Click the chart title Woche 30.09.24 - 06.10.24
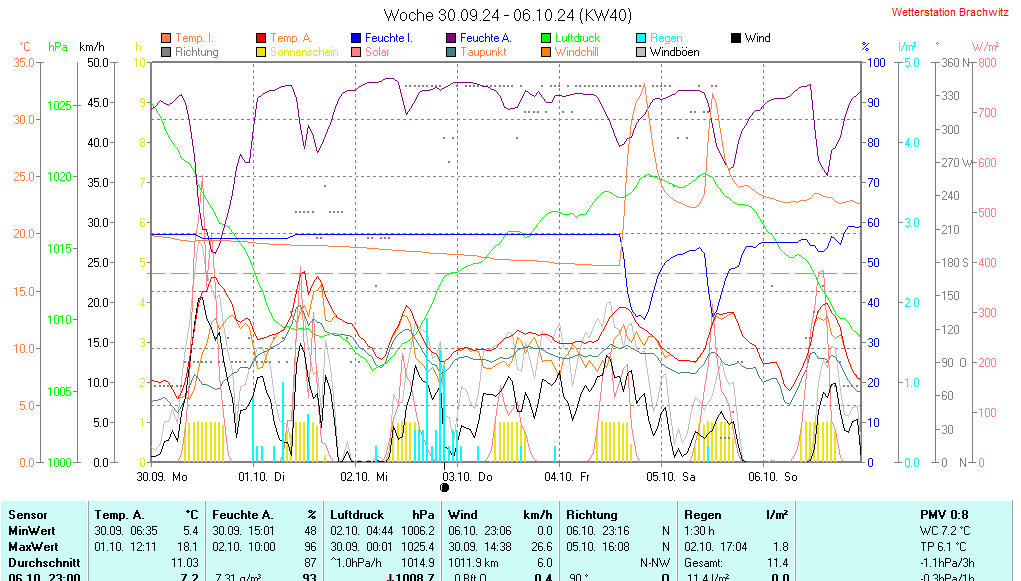Image resolution: width=1021 pixels, height=581 pixels. point(508,15)
